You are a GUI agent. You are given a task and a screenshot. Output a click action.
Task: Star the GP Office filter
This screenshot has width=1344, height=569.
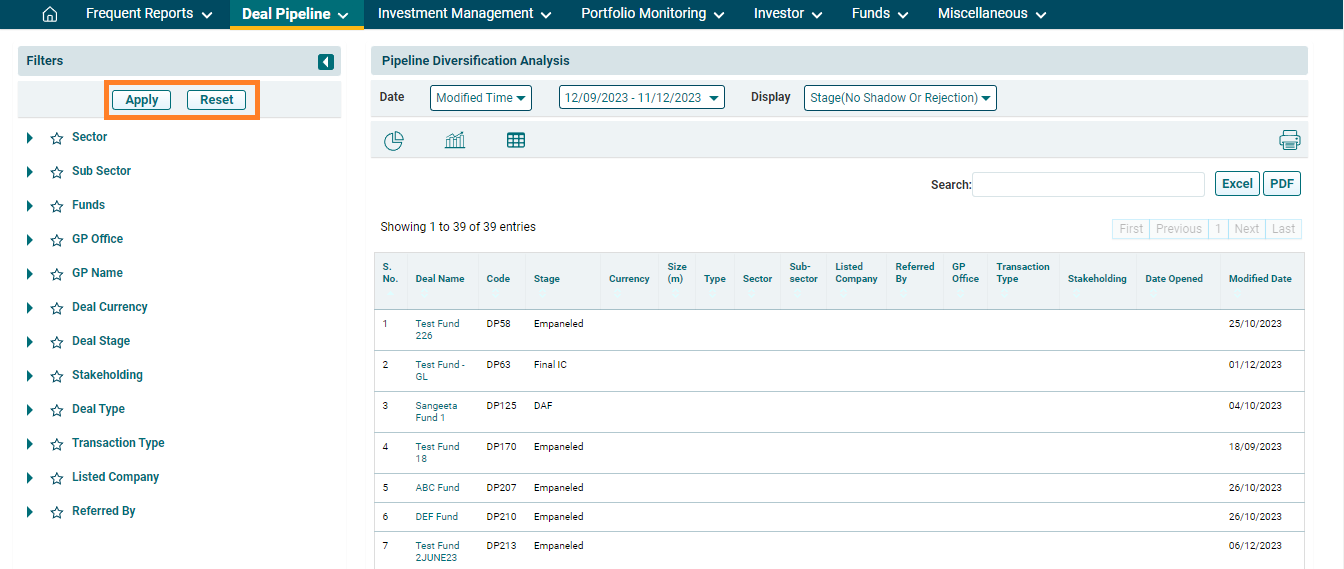click(57, 240)
